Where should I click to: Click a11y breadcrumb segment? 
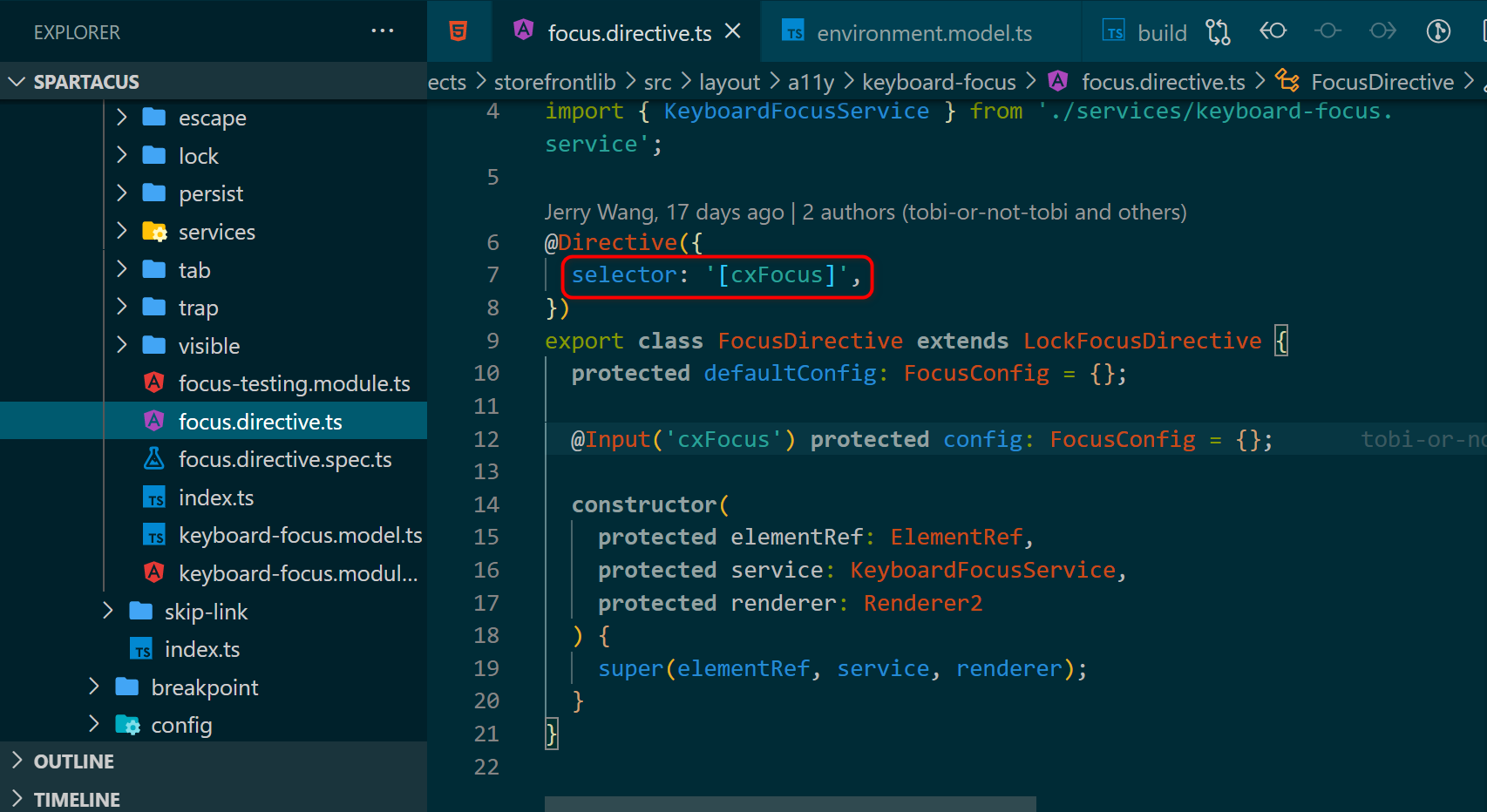(x=811, y=82)
